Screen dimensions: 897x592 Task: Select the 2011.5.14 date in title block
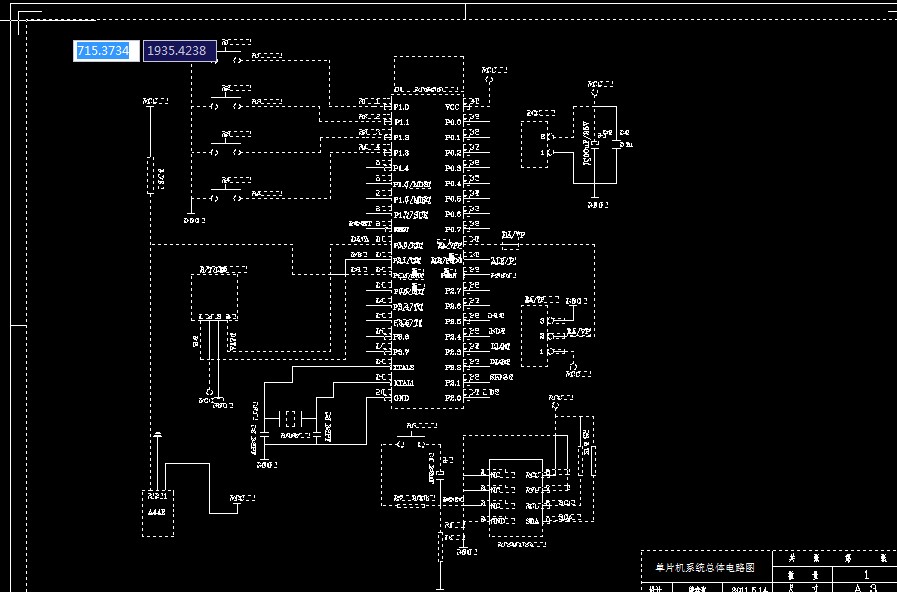(749, 589)
